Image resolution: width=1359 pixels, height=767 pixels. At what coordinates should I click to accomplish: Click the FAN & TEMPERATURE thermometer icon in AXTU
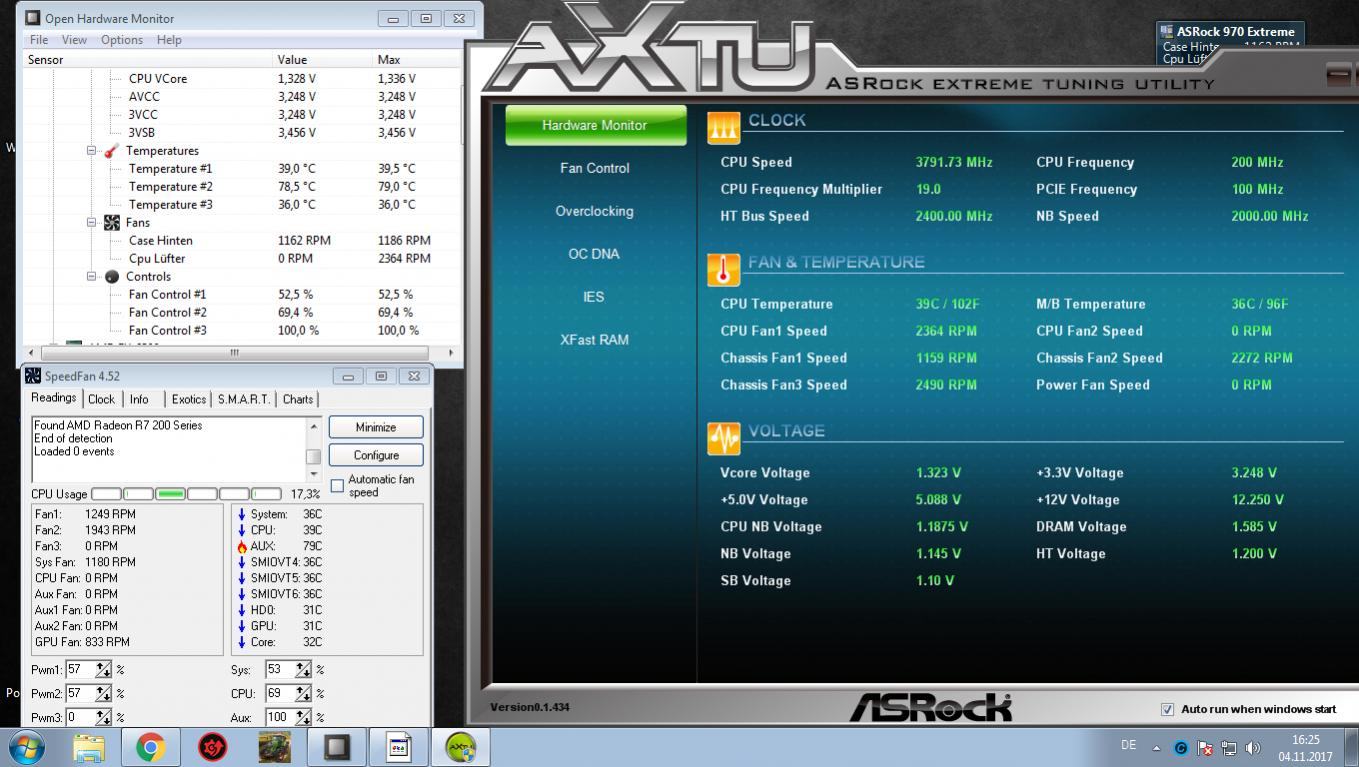point(724,270)
